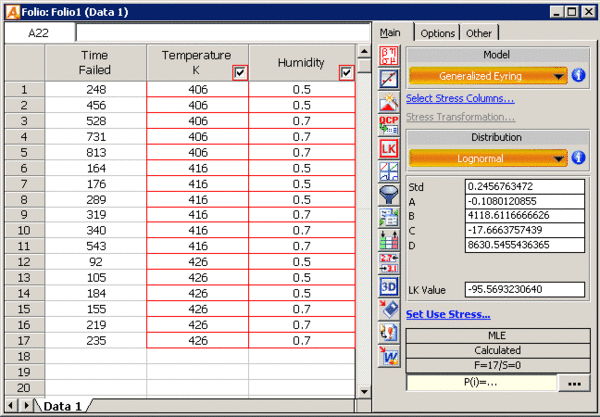Select row header 20
600x417 pixels.
coord(24,388)
